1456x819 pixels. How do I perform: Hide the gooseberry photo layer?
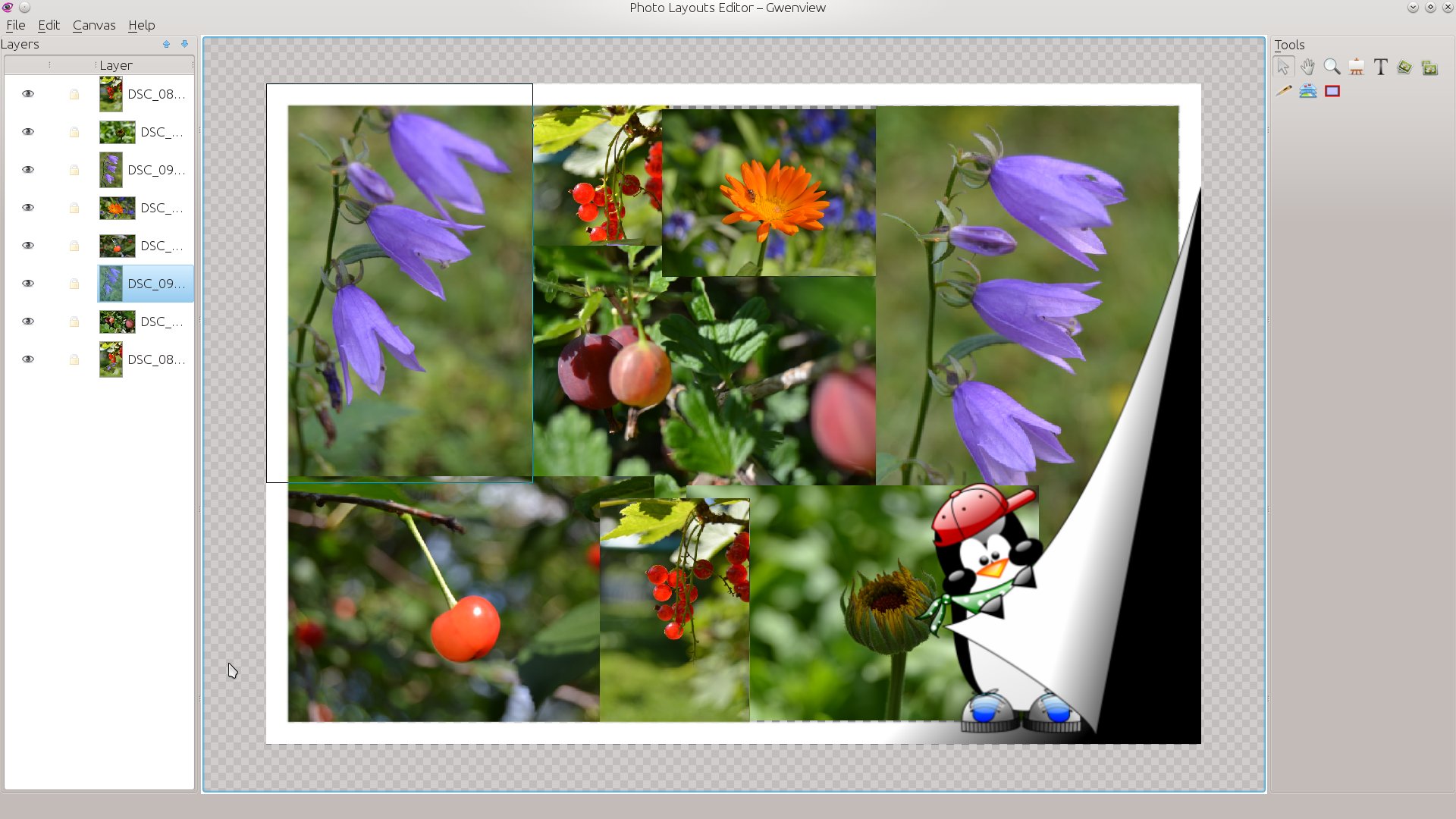click(28, 322)
